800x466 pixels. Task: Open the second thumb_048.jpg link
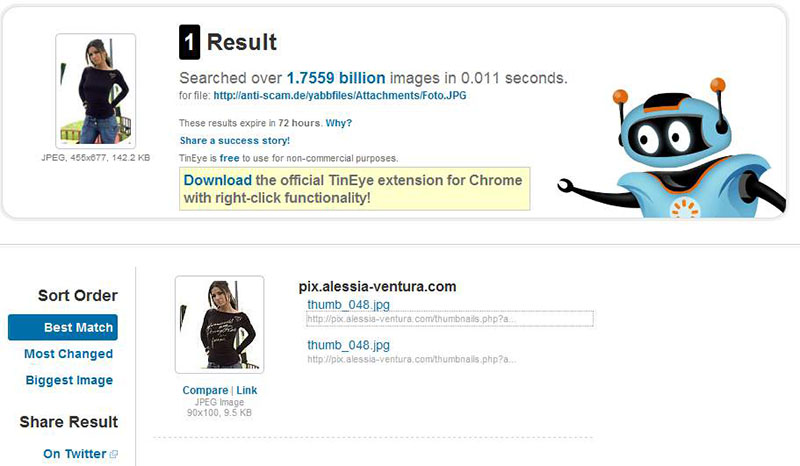pyautogui.click(x=348, y=345)
